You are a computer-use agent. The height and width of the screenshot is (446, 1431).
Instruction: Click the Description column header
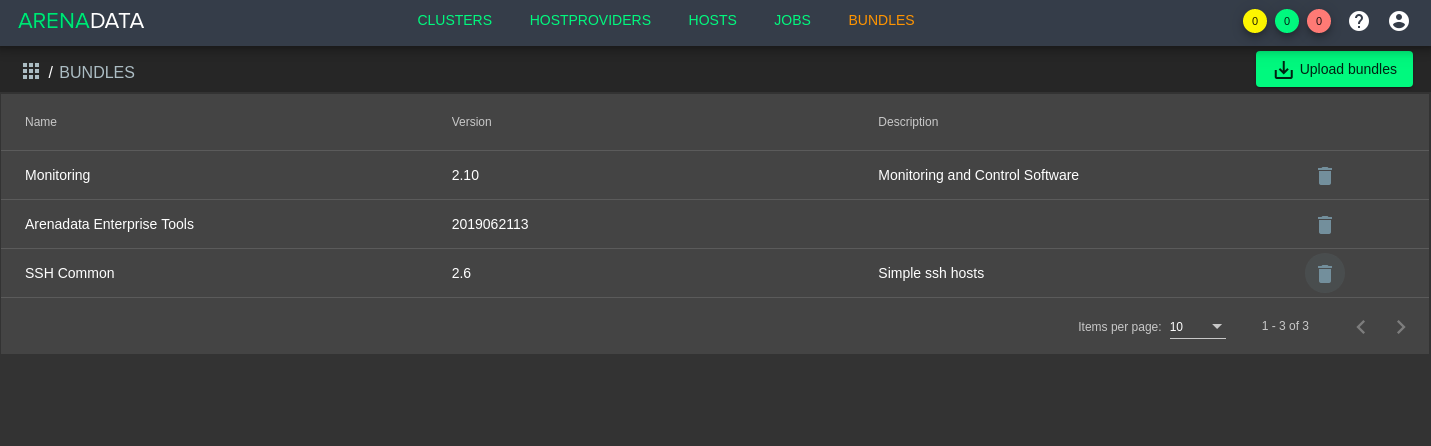(908, 122)
